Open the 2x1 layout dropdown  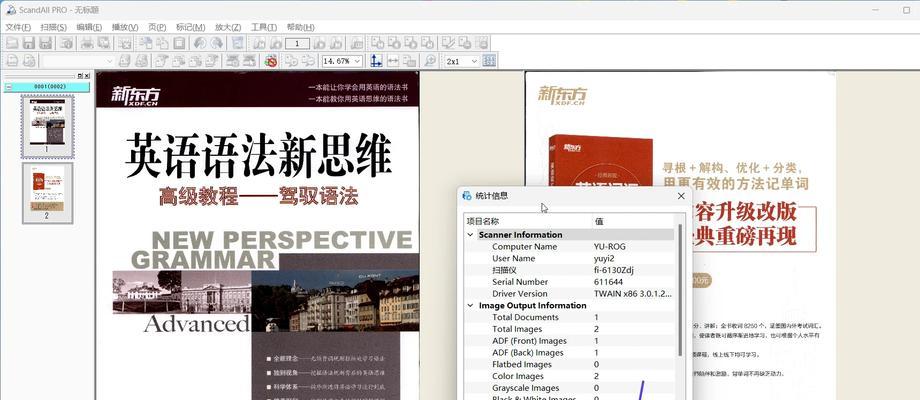pyautogui.click(x=475, y=61)
